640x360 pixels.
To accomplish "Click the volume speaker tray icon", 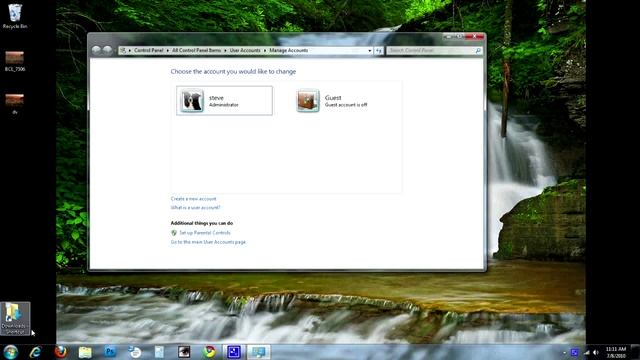I will [595, 352].
